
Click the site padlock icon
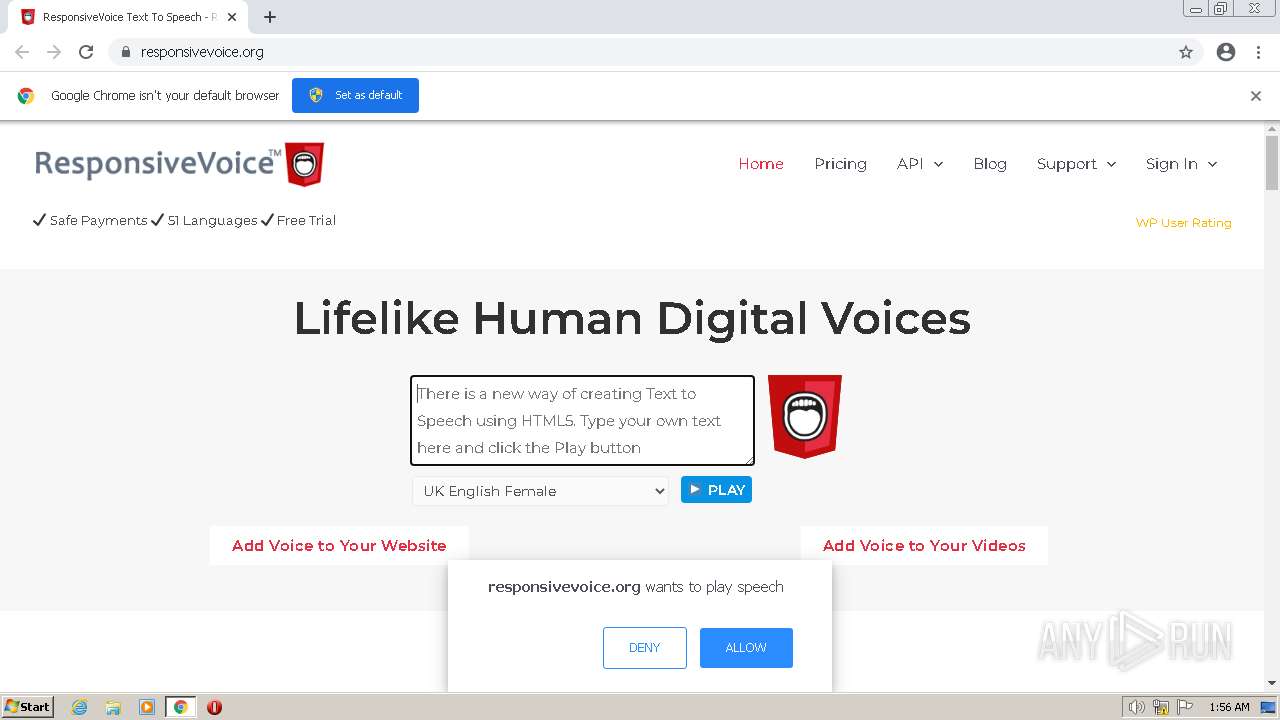[125, 52]
